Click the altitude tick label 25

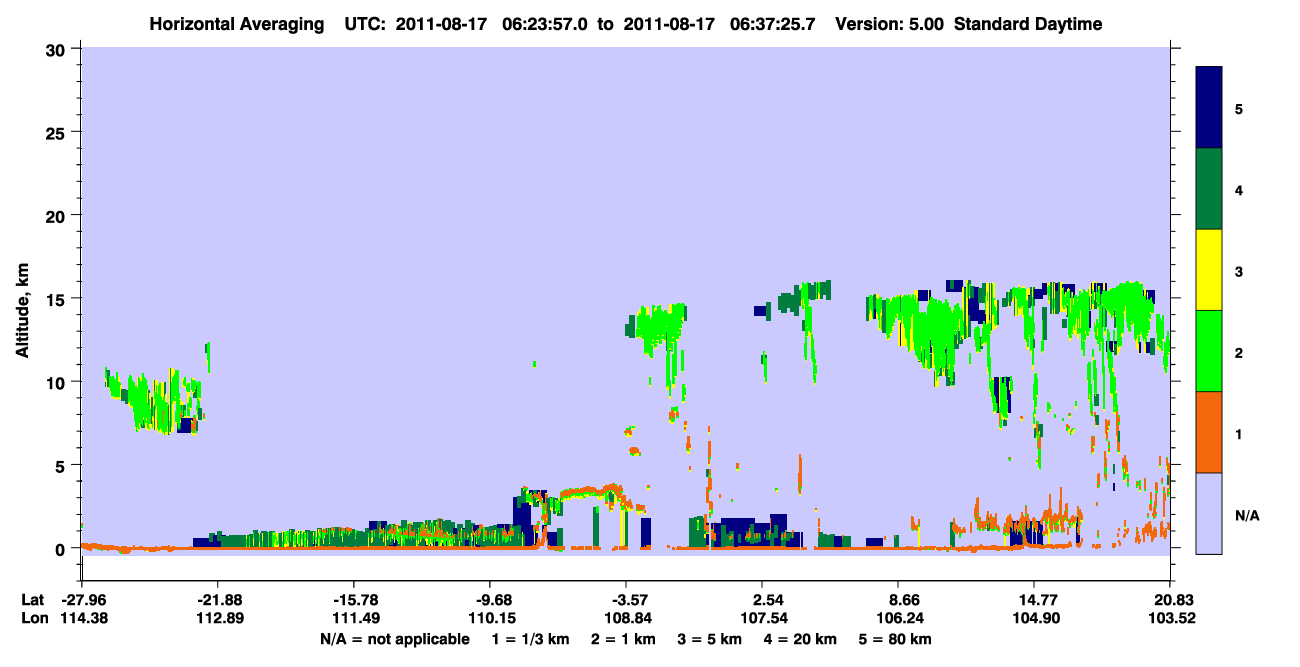click(x=58, y=132)
